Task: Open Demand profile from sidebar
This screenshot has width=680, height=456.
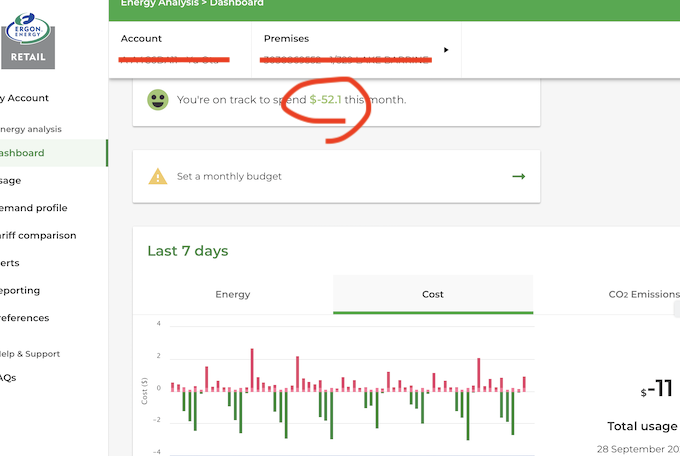Action: (x=34, y=208)
